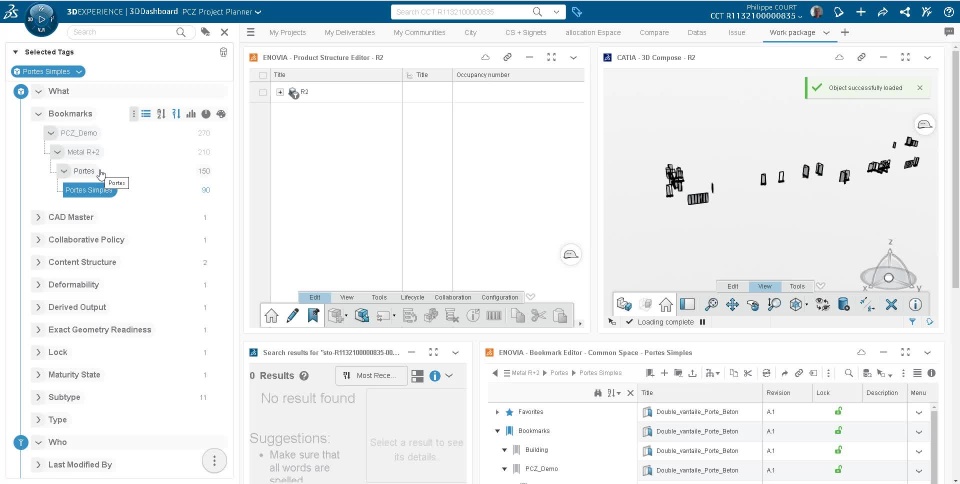This screenshot has height=484, width=960.
Task: Open the Issue tab
Action: [x=737, y=32]
